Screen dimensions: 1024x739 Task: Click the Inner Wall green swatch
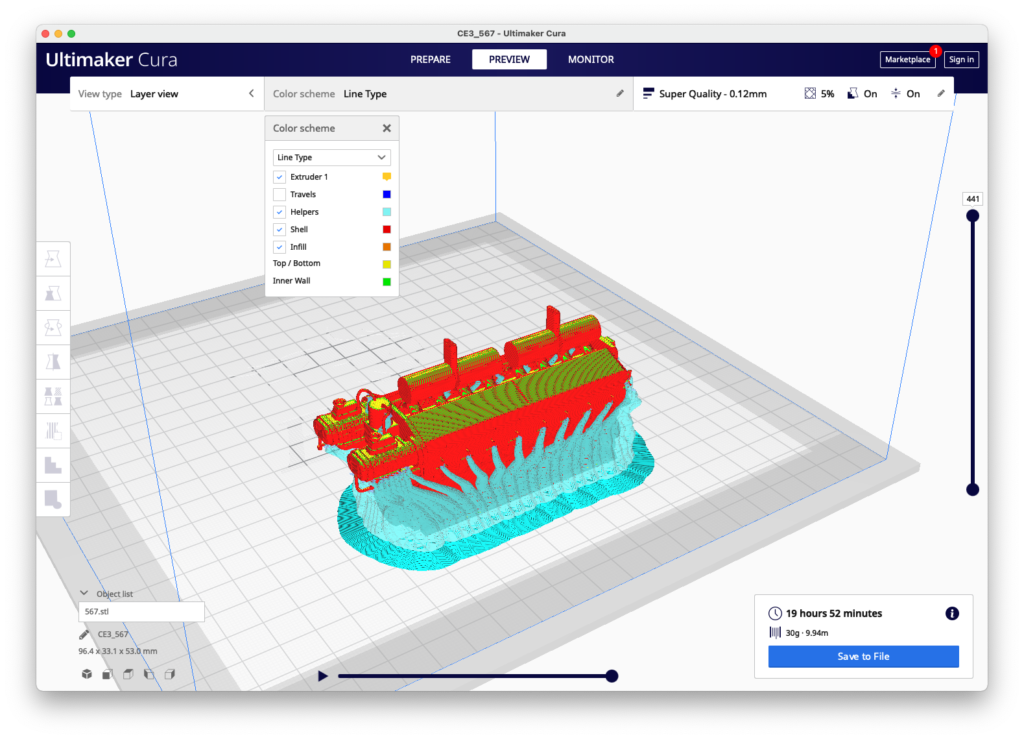click(x=387, y=281)
